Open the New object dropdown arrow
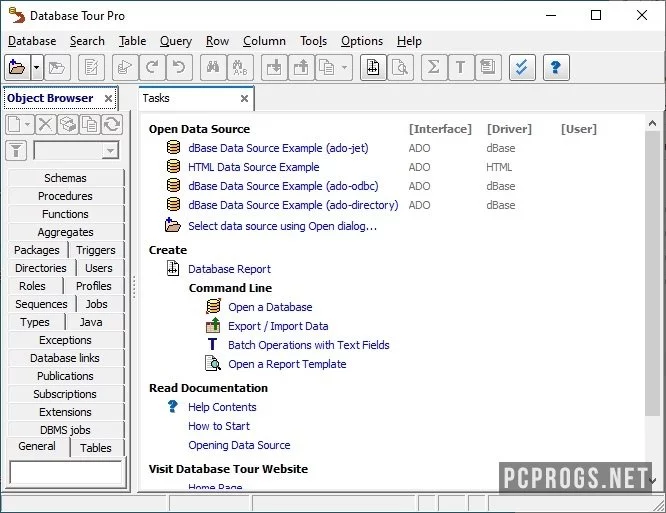 [x=28, y=124]
